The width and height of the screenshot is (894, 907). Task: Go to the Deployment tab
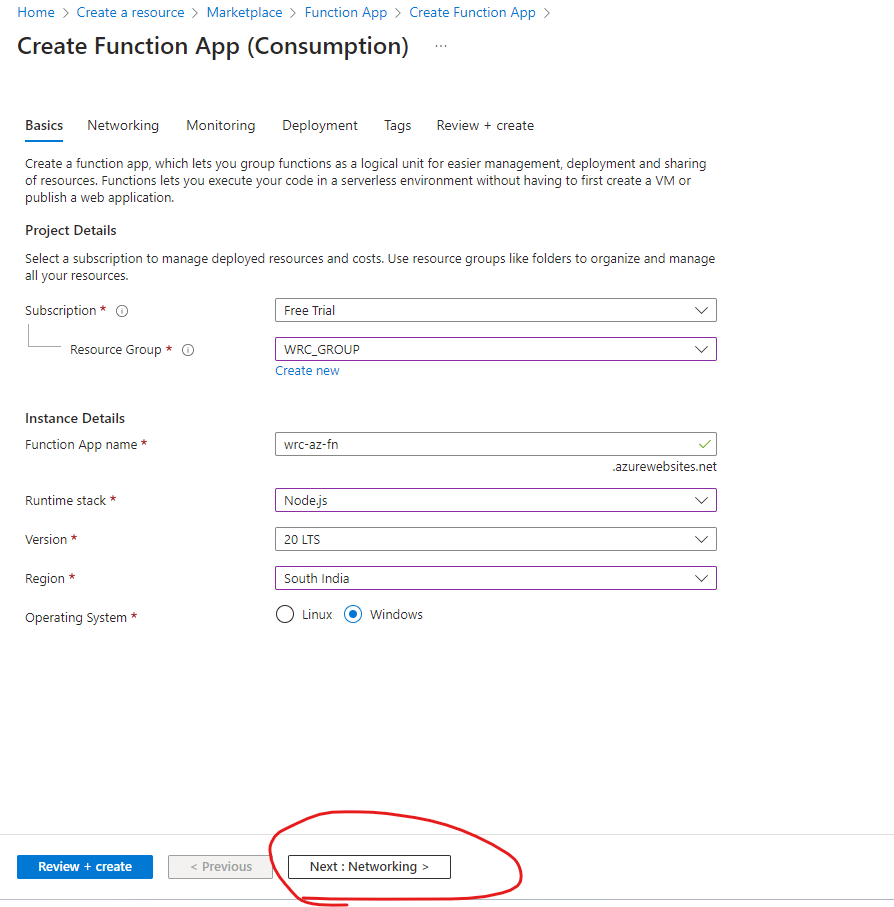tap(320, 126)
